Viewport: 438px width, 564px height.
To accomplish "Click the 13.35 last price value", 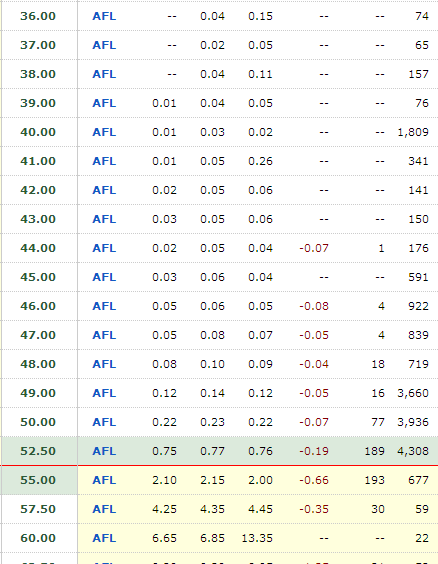I will (x=257, y=538).
